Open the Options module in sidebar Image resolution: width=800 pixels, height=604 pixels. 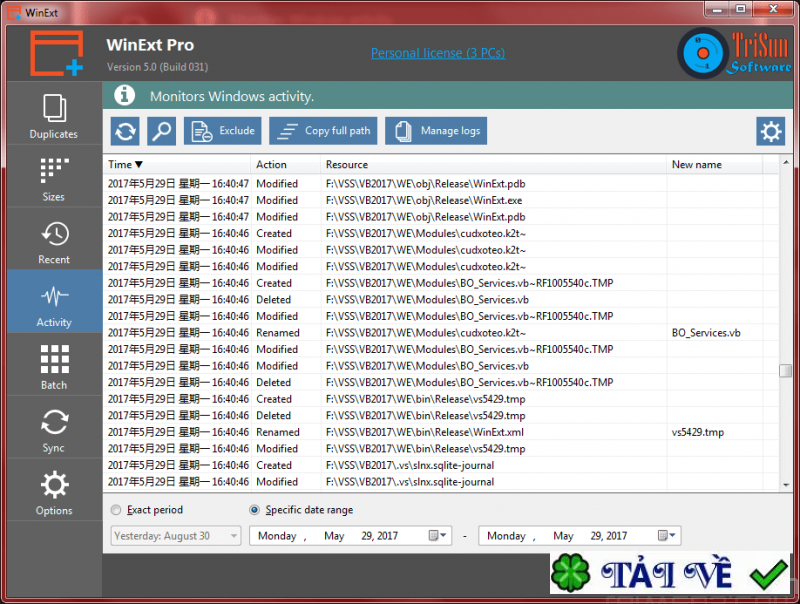[54, 490]
